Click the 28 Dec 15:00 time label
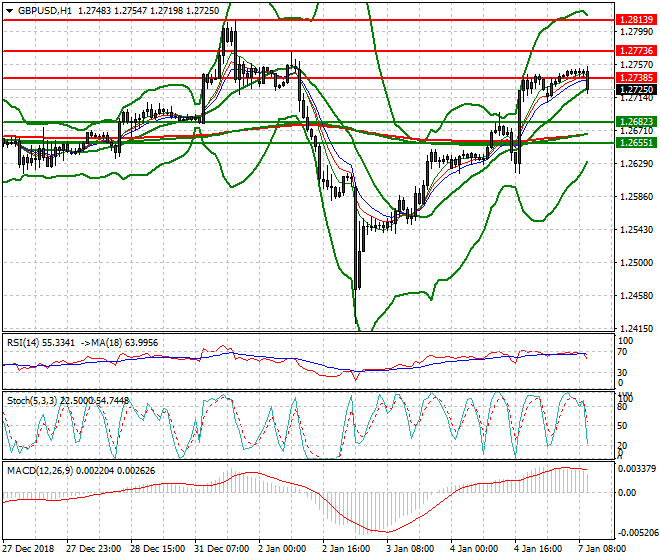This screenshot has width=660, height=560. [157, 549]
